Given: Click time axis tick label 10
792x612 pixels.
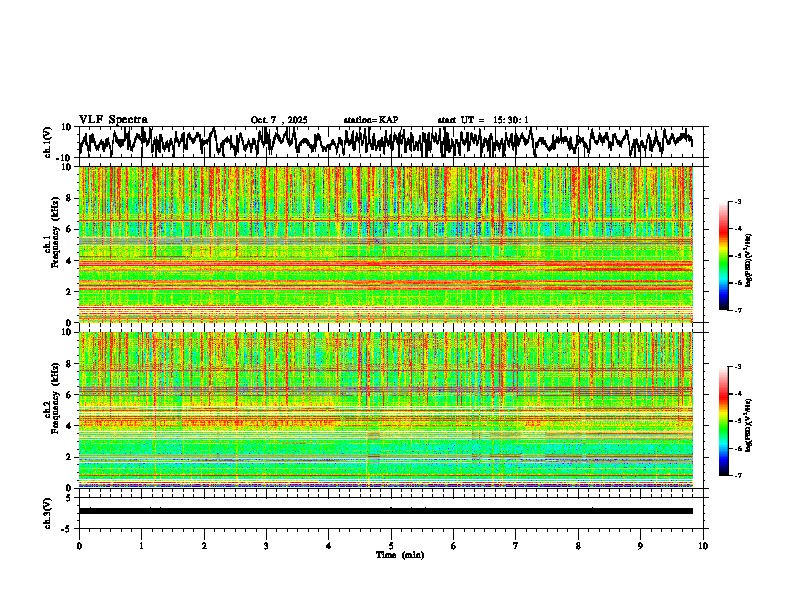Looking at the screenshot, I should point(703,546).
